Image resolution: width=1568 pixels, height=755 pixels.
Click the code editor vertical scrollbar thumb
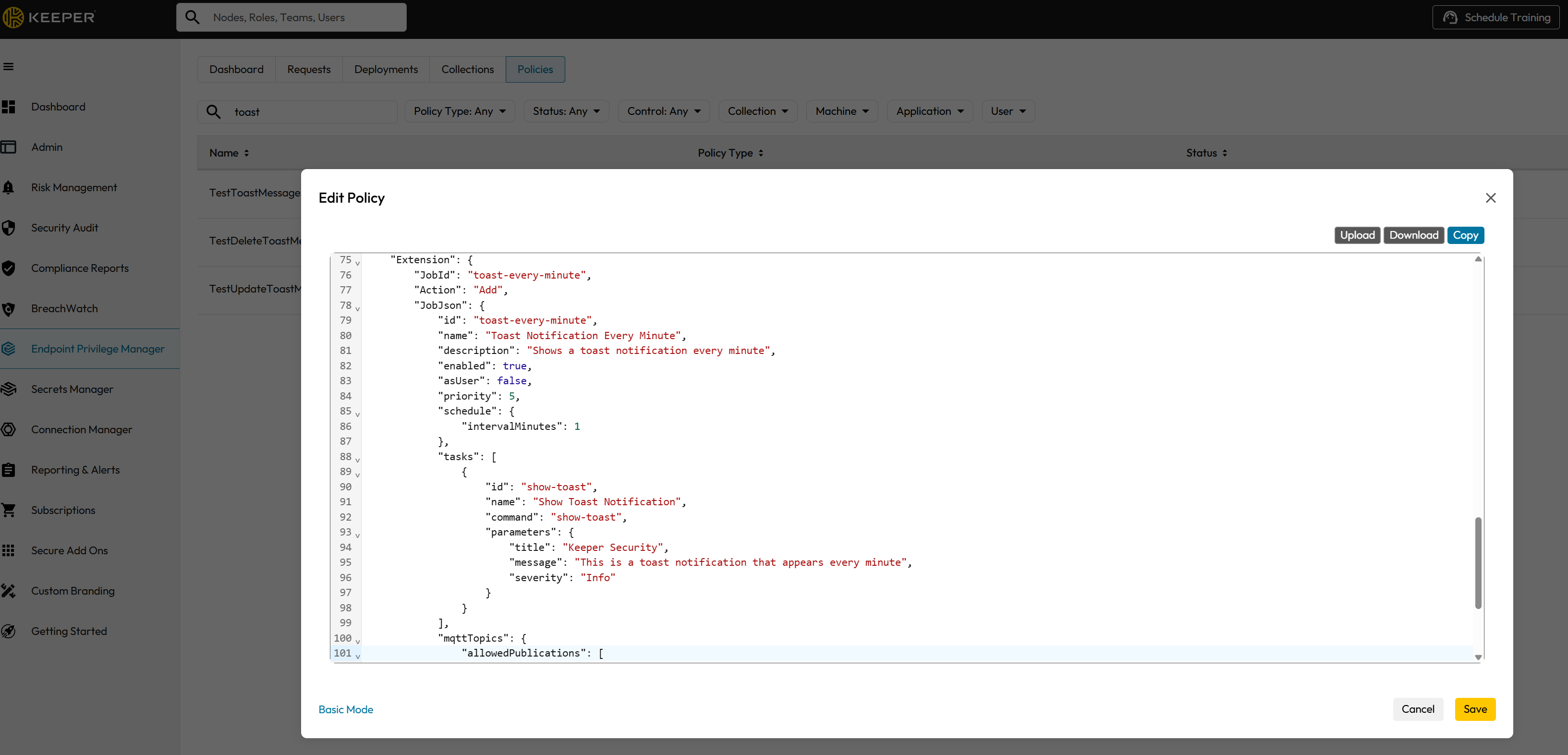point(1478,562)
